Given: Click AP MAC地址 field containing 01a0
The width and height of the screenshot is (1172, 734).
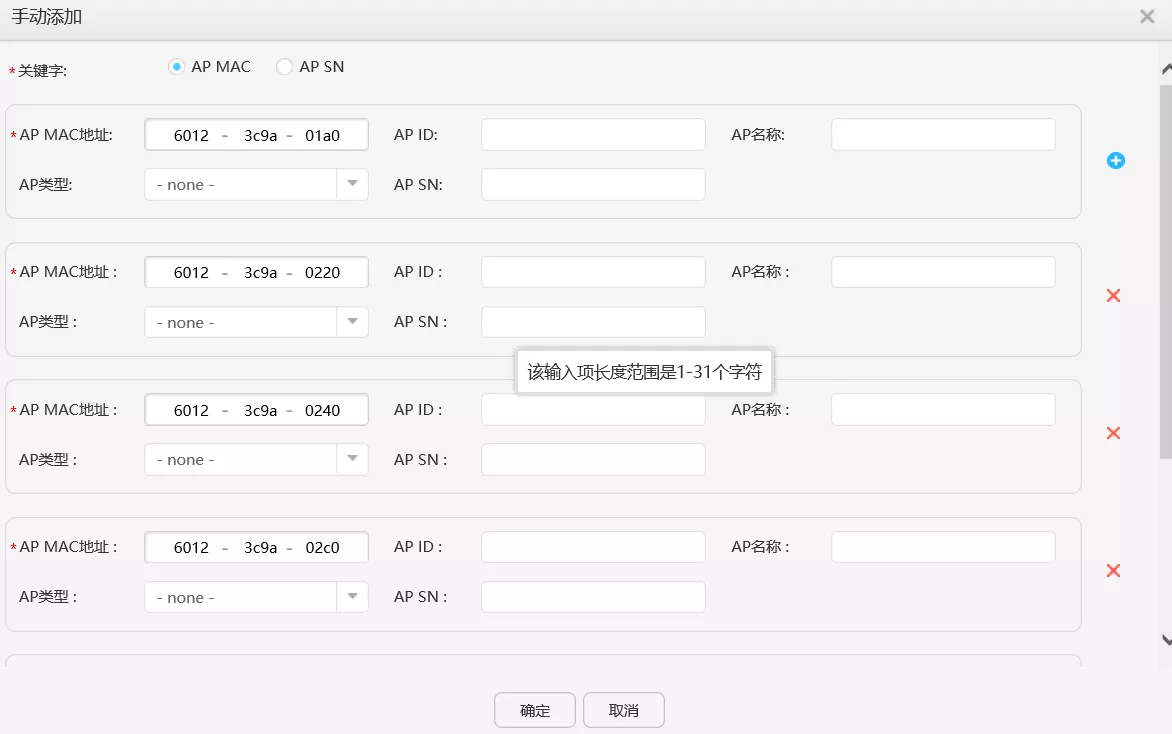Looking at the screenshot, I should (256, 135).
